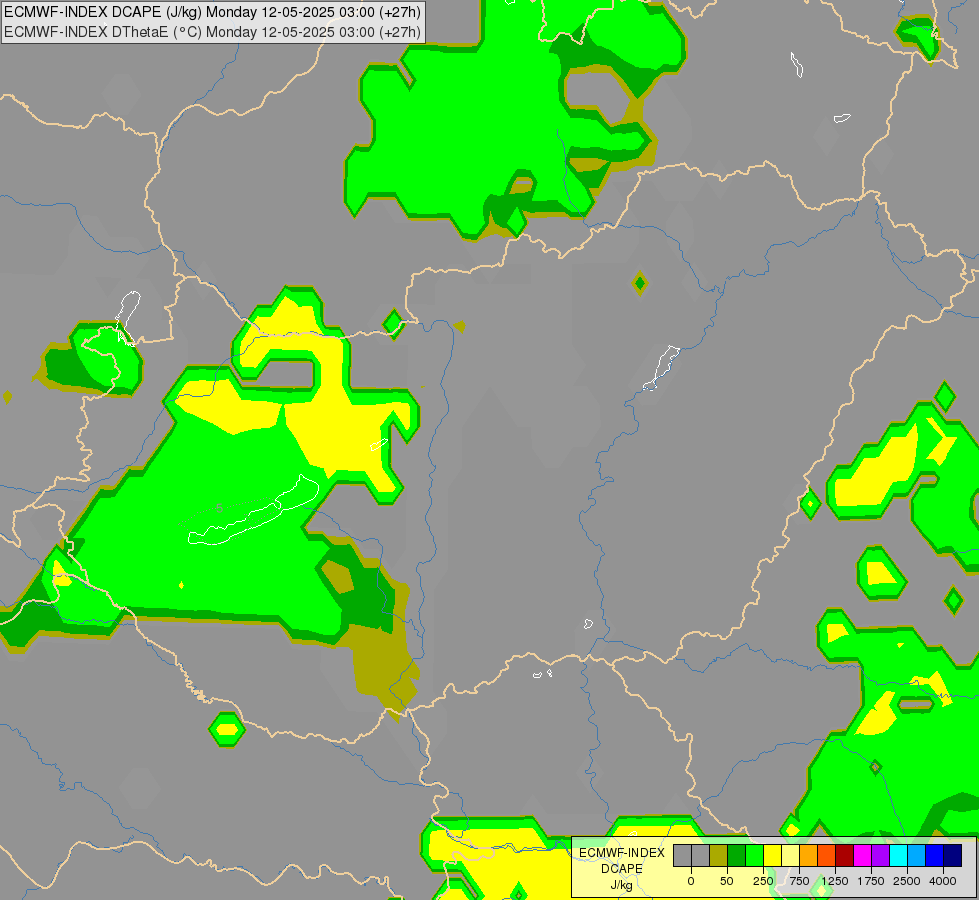This screenshot has height=900, width=979.
Task: Click the legend's ECMWF-INDEX label
Action: point(622,853)
